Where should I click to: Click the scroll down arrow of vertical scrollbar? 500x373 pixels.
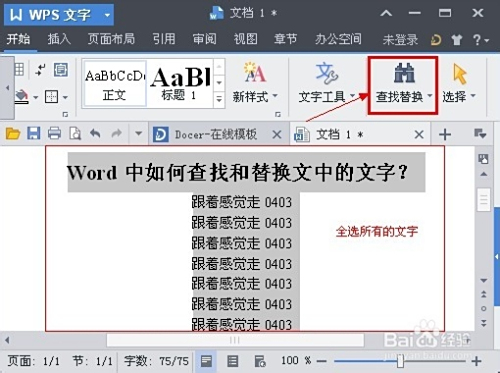483,281
